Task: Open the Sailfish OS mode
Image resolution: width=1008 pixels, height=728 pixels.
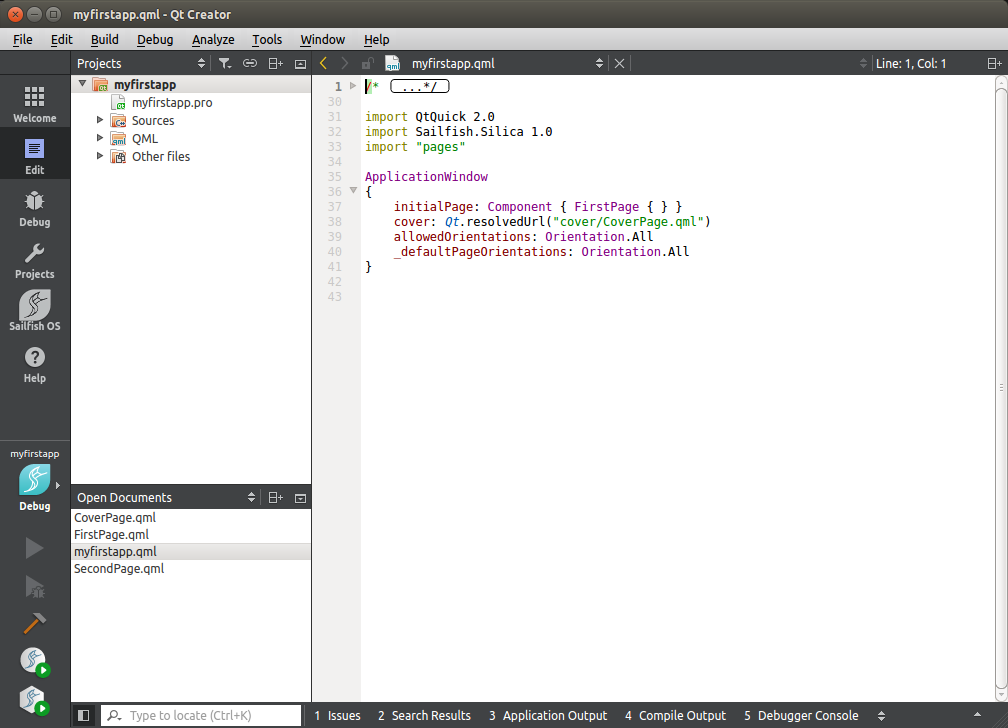Action: pyautogui.click(x=34, y=312)
